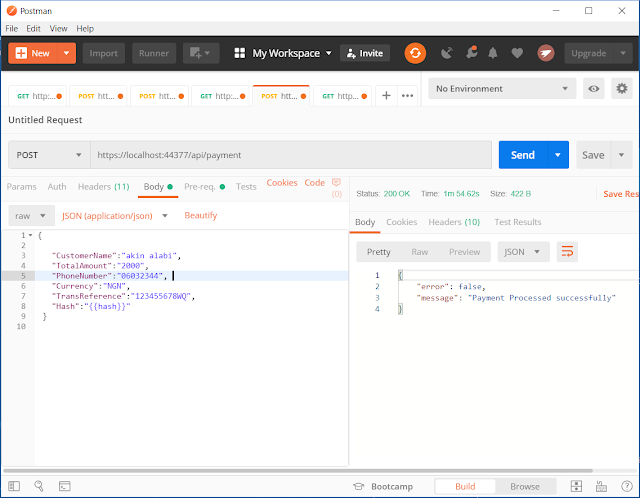This screenshot has width=640, height=498.
Task: Open the help question mark icon
Action: click(x=627, y=486)
